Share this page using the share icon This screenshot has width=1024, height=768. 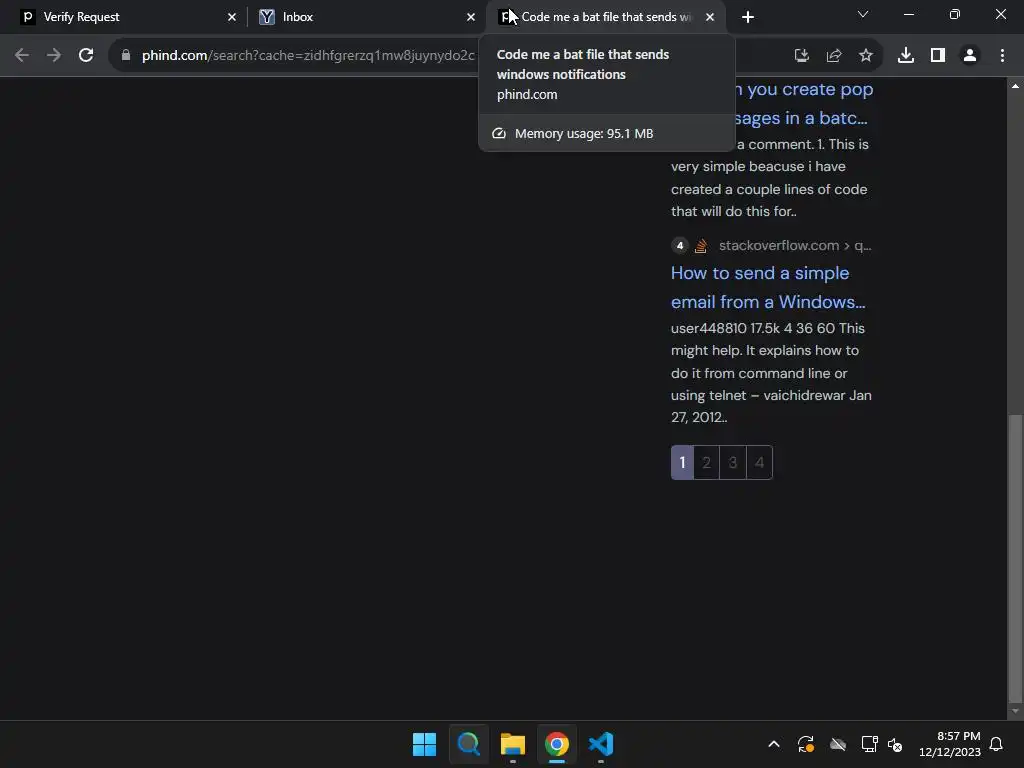834,56
